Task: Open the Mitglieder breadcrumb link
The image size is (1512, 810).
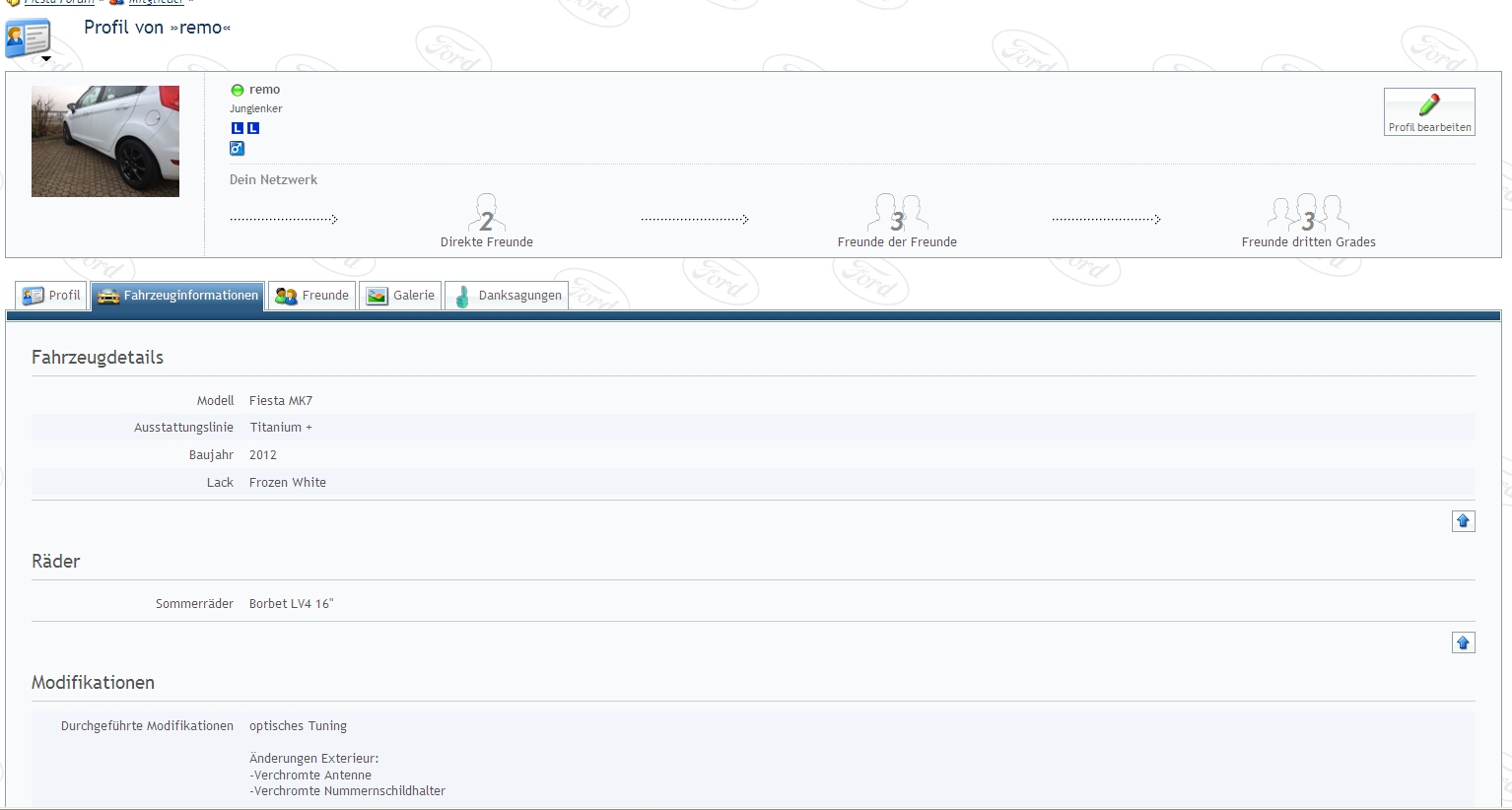Action: 156,2
